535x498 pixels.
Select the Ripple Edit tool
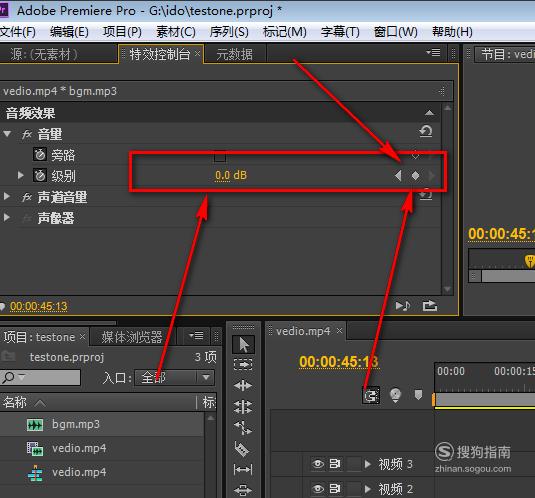click(x=243, y=386)
